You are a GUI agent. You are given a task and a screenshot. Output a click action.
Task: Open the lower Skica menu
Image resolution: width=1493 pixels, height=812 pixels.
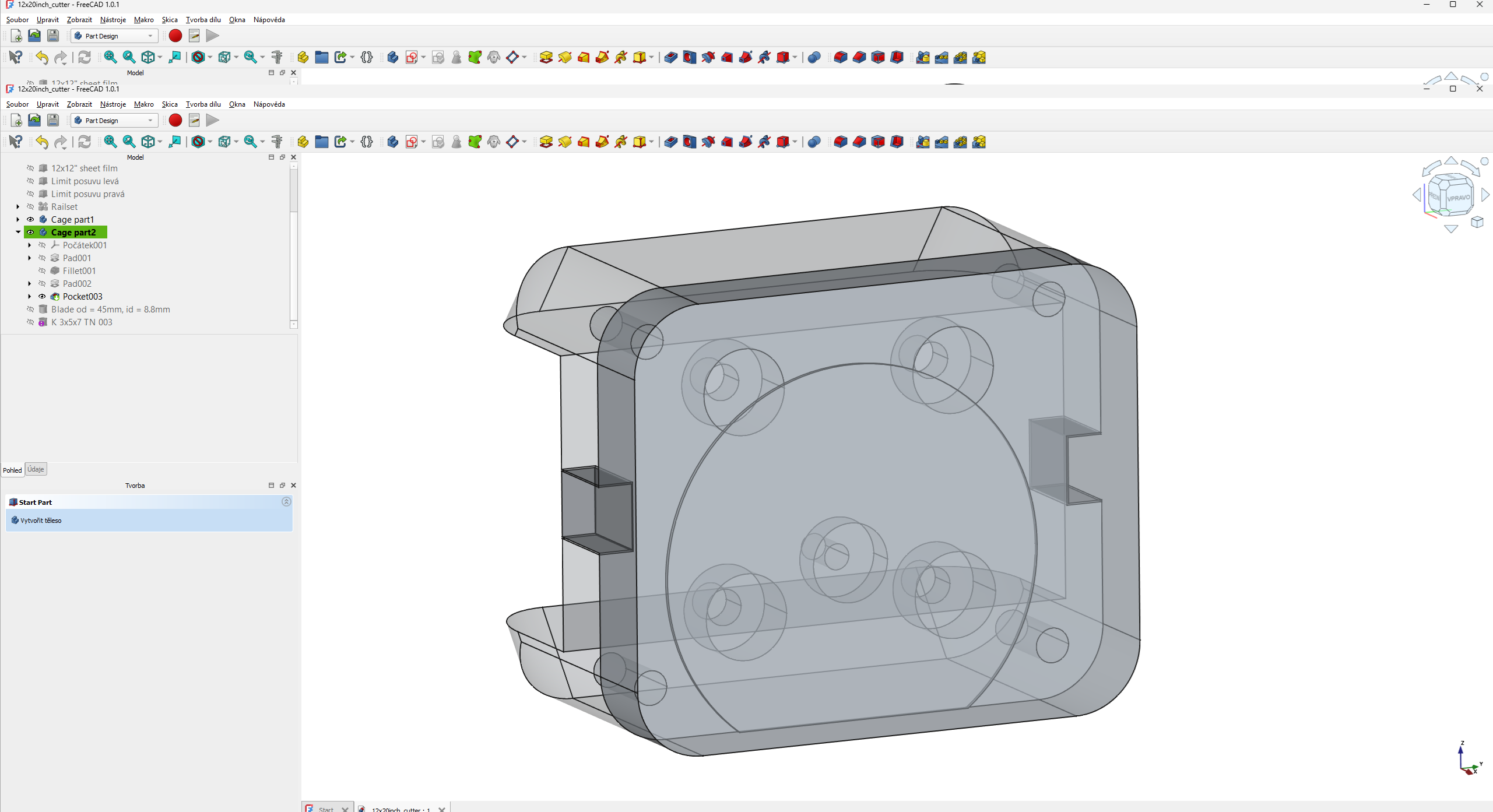170,104
